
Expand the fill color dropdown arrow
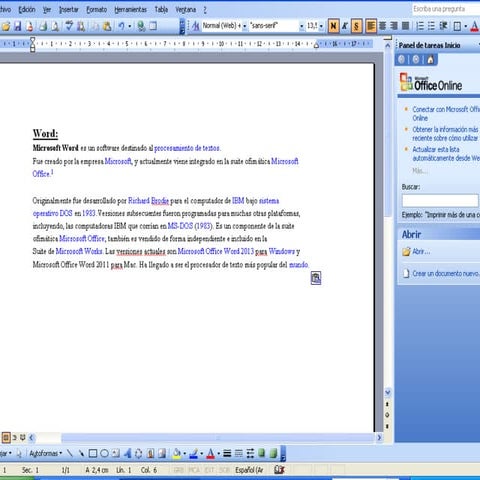click(x=184, y=453)
